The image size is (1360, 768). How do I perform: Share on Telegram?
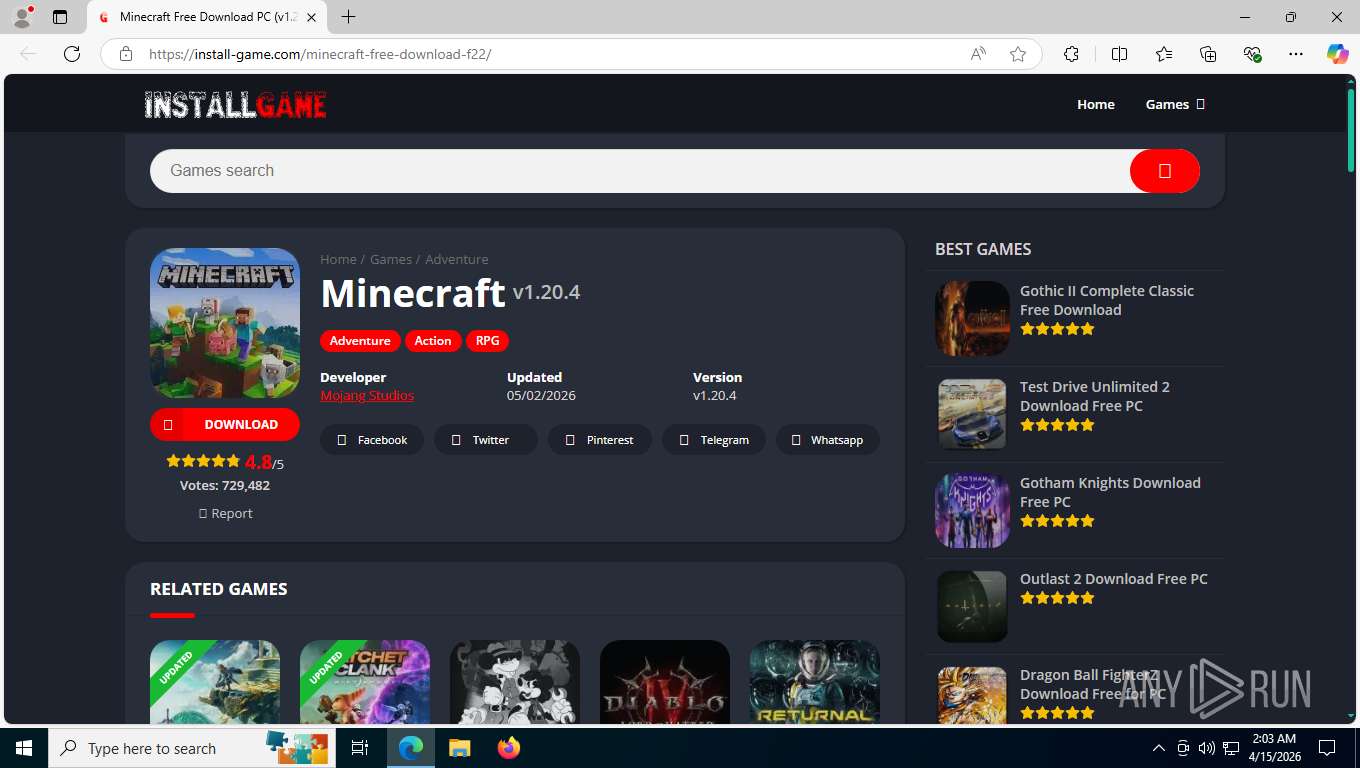(714, 440)
